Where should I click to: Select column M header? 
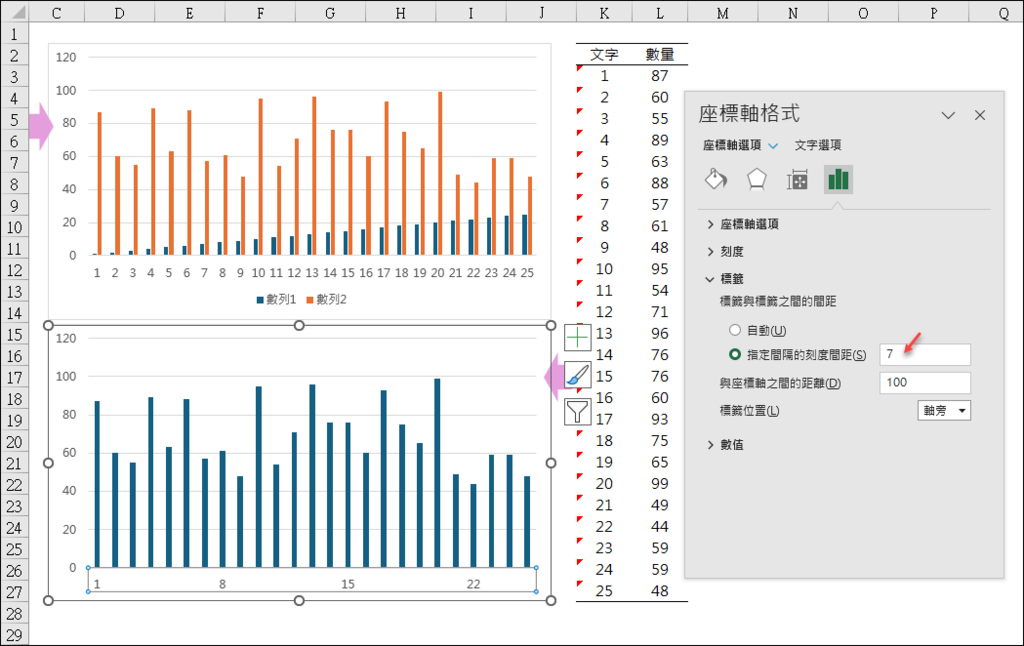pos(722,13)
